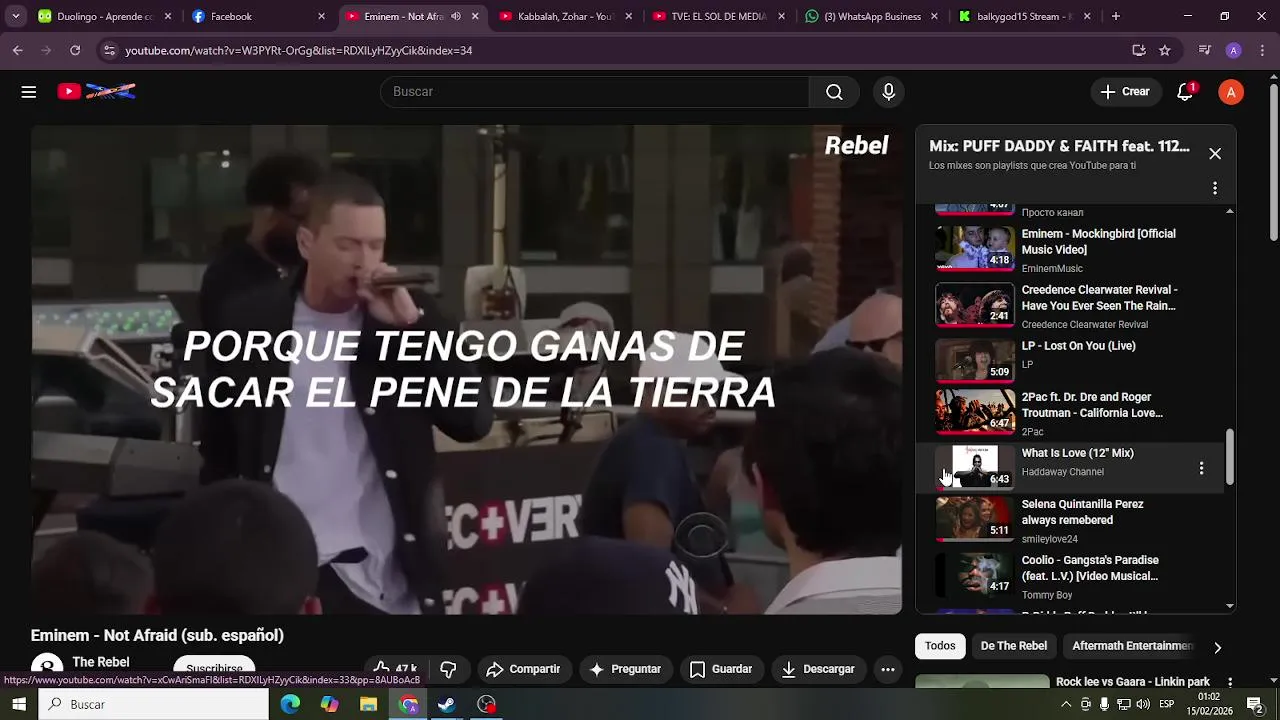This screenshot has height=720, width=1280.
Task: Show more filter chips with right chevron
Action: click(1217, 647)
